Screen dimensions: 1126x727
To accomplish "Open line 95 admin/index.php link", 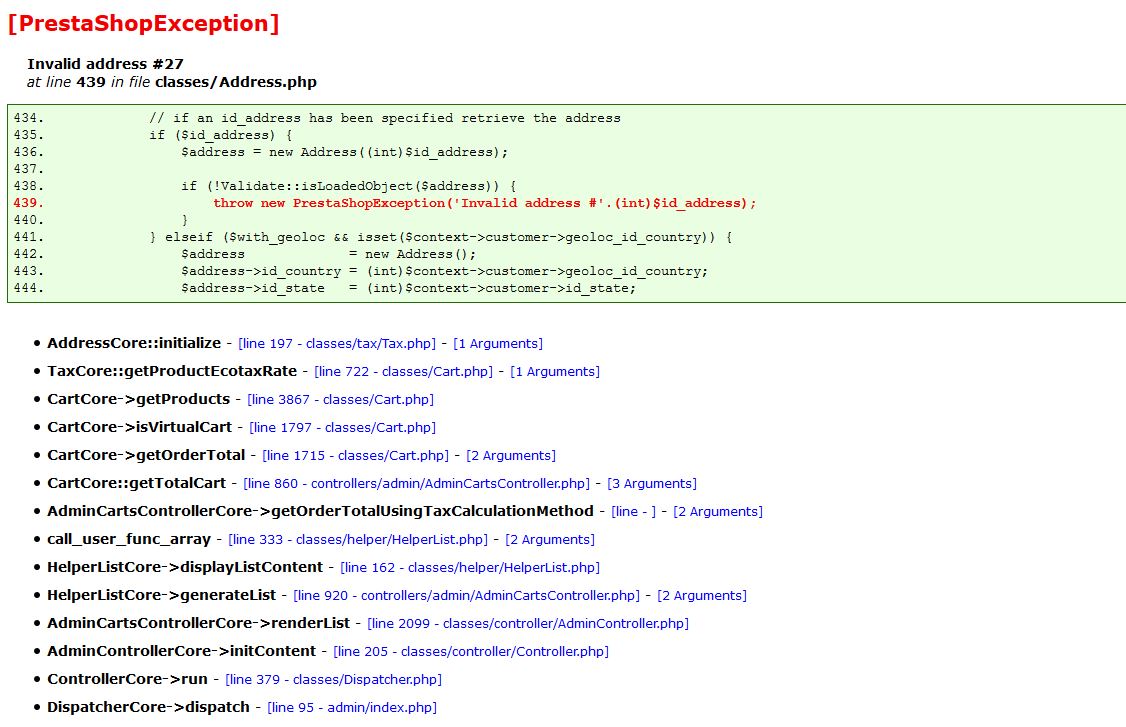I will coord(352,708).
